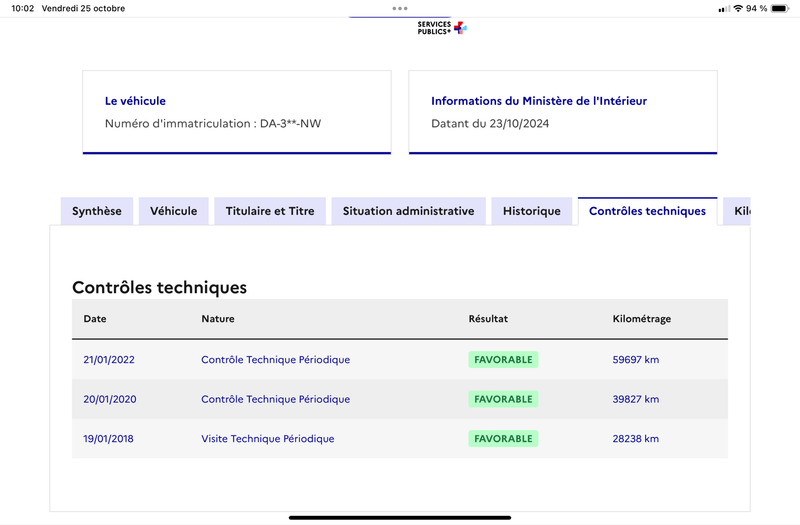This screenshot has width=800, height=525.
Task: Tap the Wi-Fi status icon
Action: [x=738, y=8]
